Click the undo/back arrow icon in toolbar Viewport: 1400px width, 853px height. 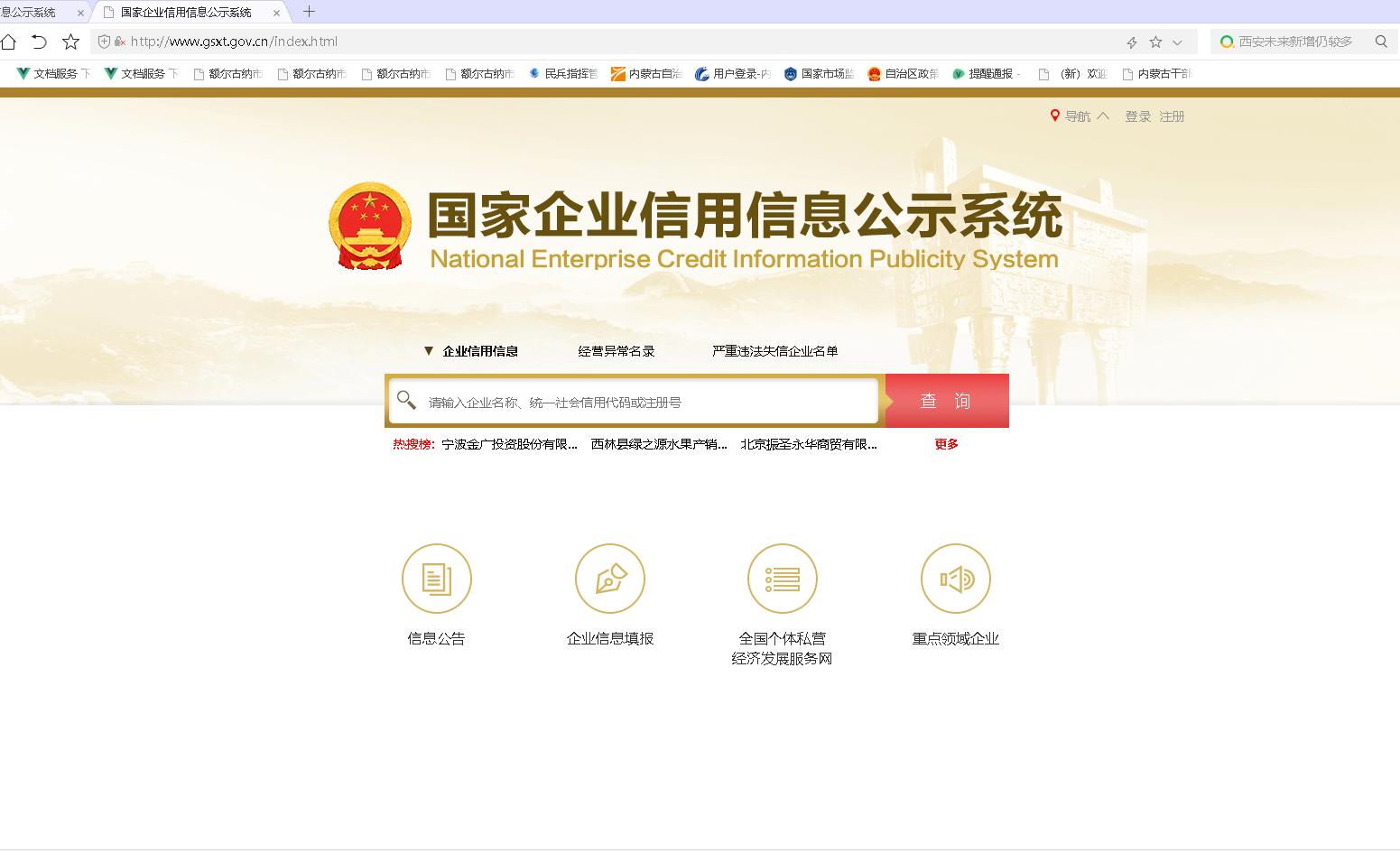click(x=39, y=42)
